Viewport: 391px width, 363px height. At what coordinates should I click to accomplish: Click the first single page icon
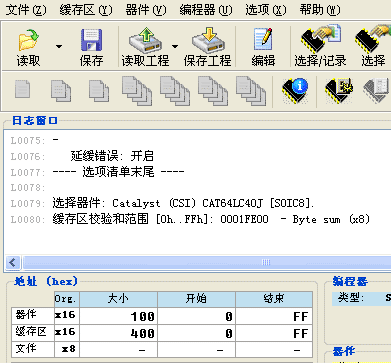point(23,89)
